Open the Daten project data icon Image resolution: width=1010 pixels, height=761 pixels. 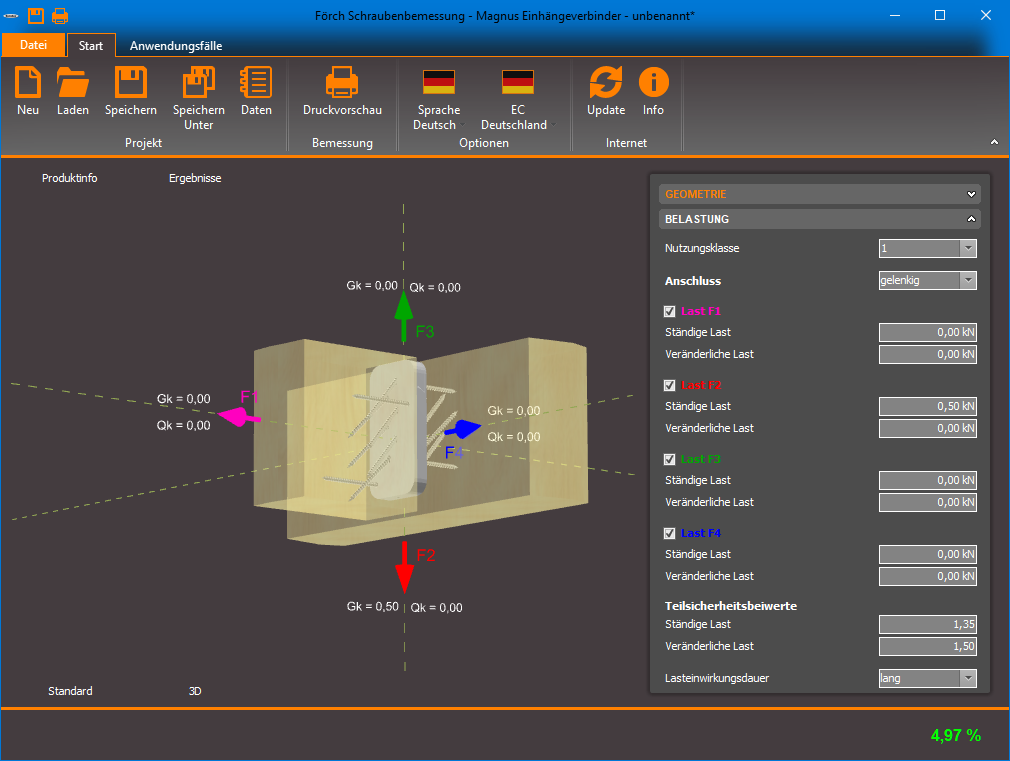point(256,82)
